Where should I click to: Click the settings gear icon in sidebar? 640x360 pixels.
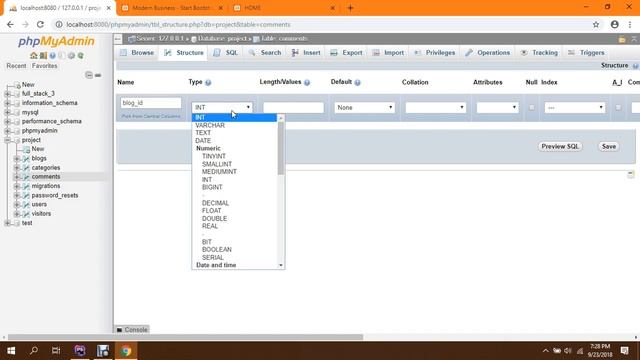click(x=71, y=56)
